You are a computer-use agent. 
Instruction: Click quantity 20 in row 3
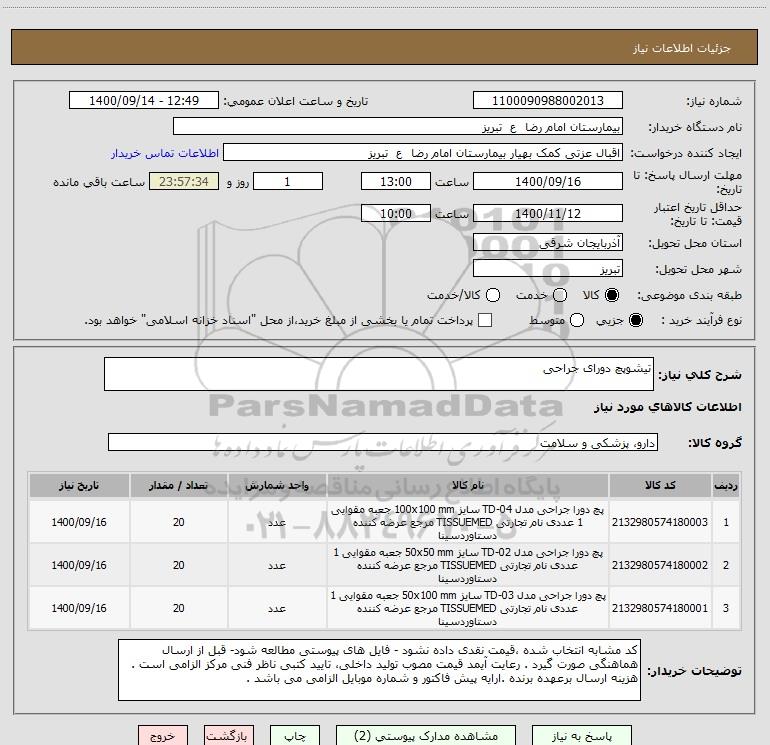[178, 608]
